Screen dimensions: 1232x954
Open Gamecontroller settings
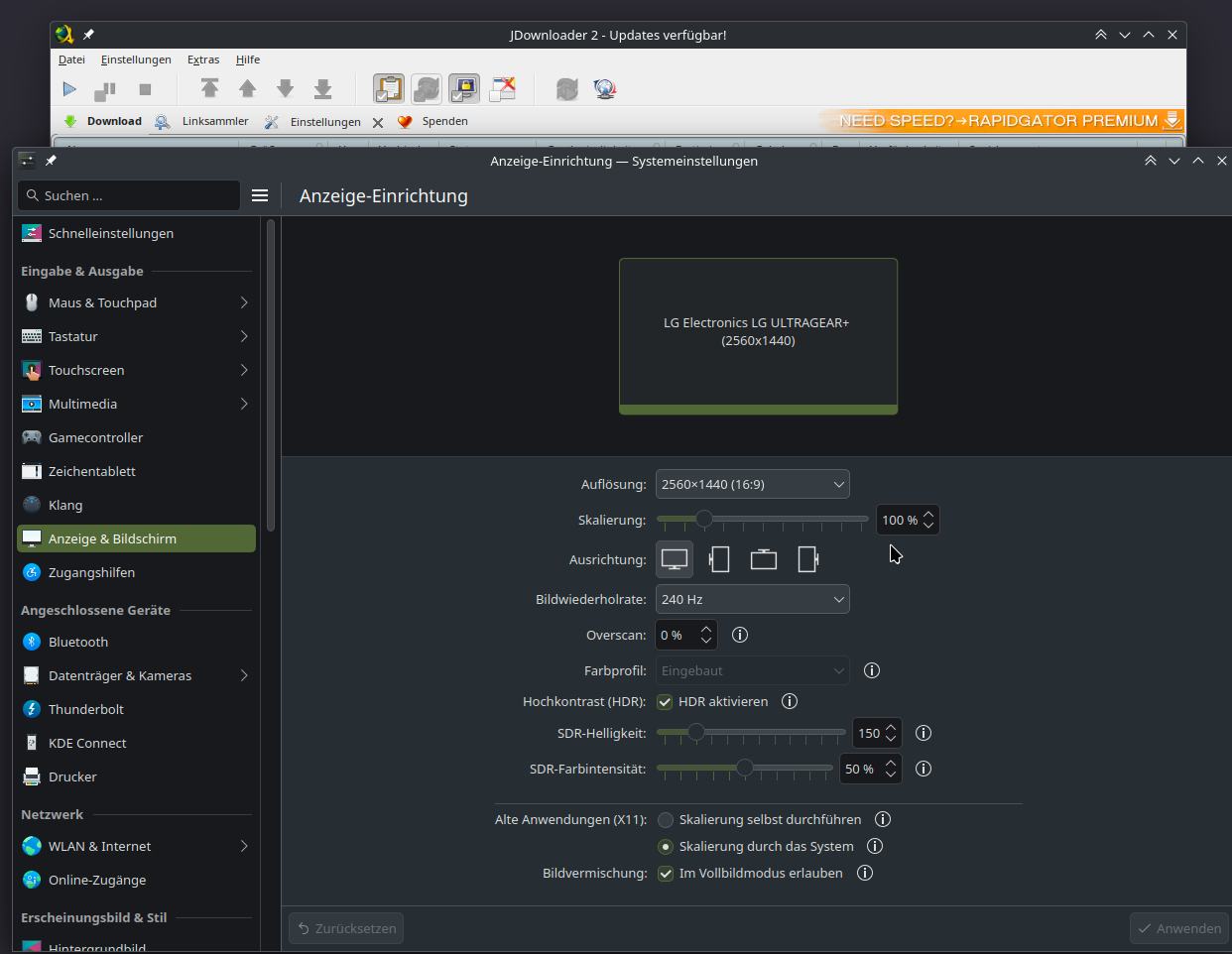136,437
